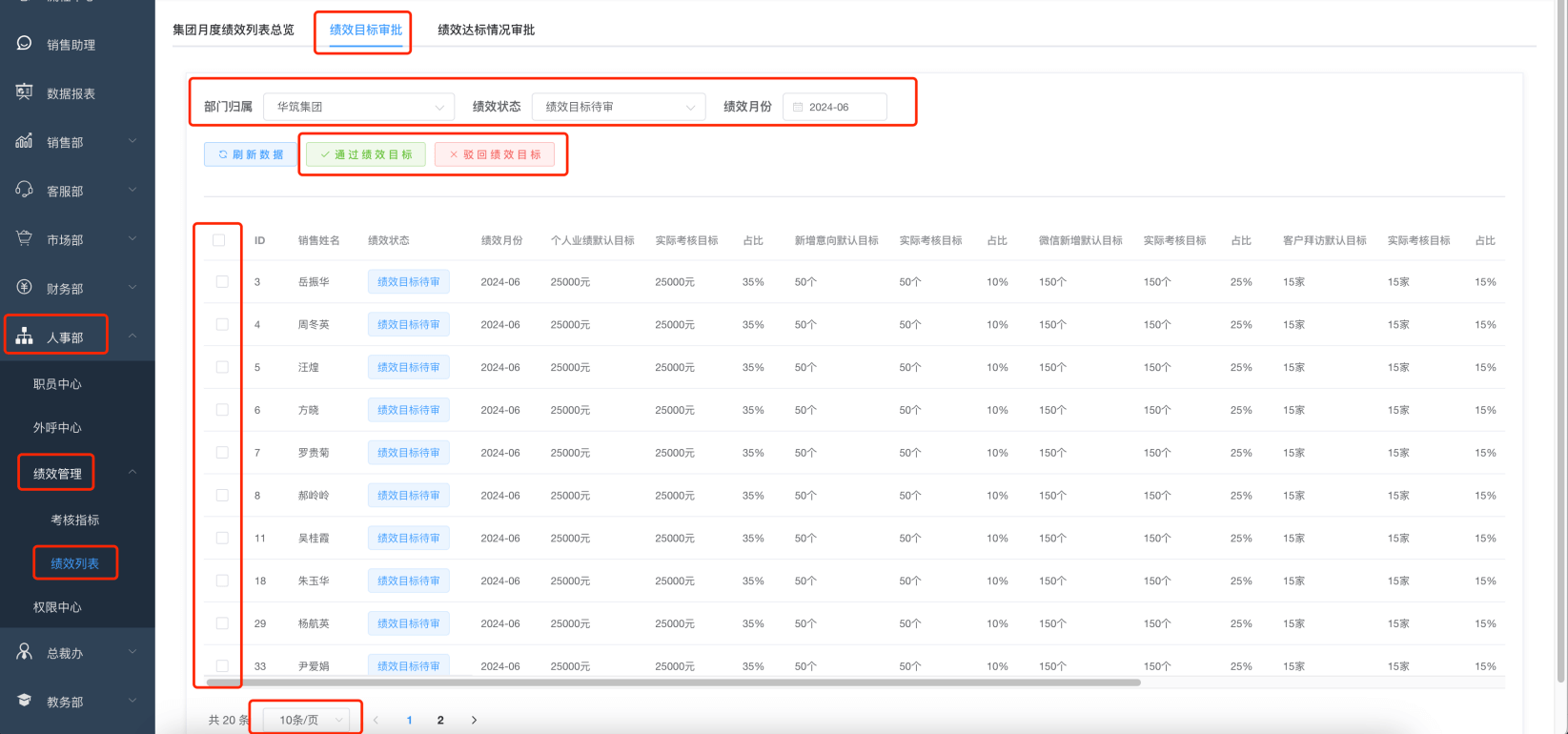
Task: Toggle the select-all checkbox in table header
Action: tap(219, 240)
